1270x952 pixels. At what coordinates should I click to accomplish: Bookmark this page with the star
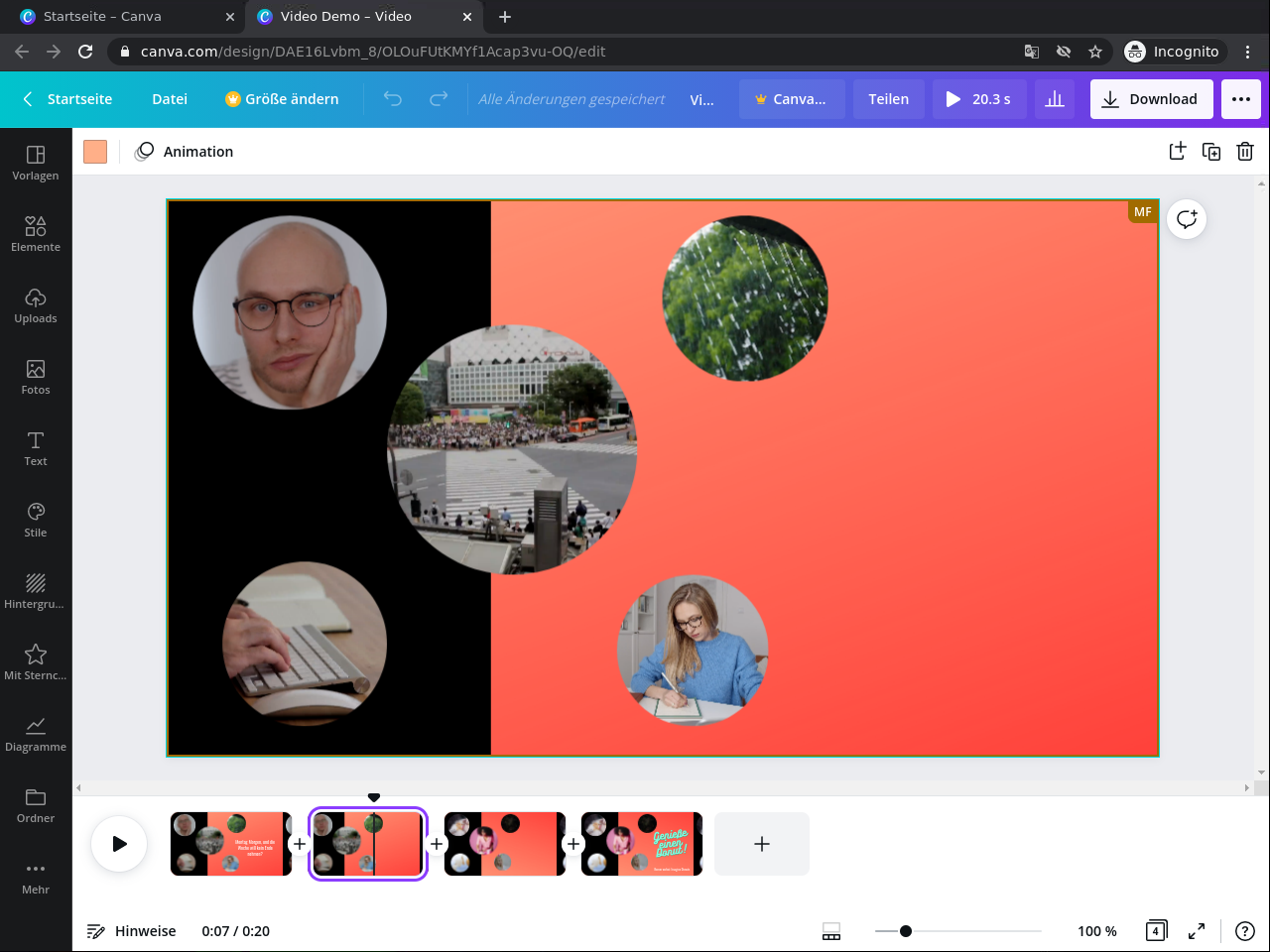[x=1095, y=52]
